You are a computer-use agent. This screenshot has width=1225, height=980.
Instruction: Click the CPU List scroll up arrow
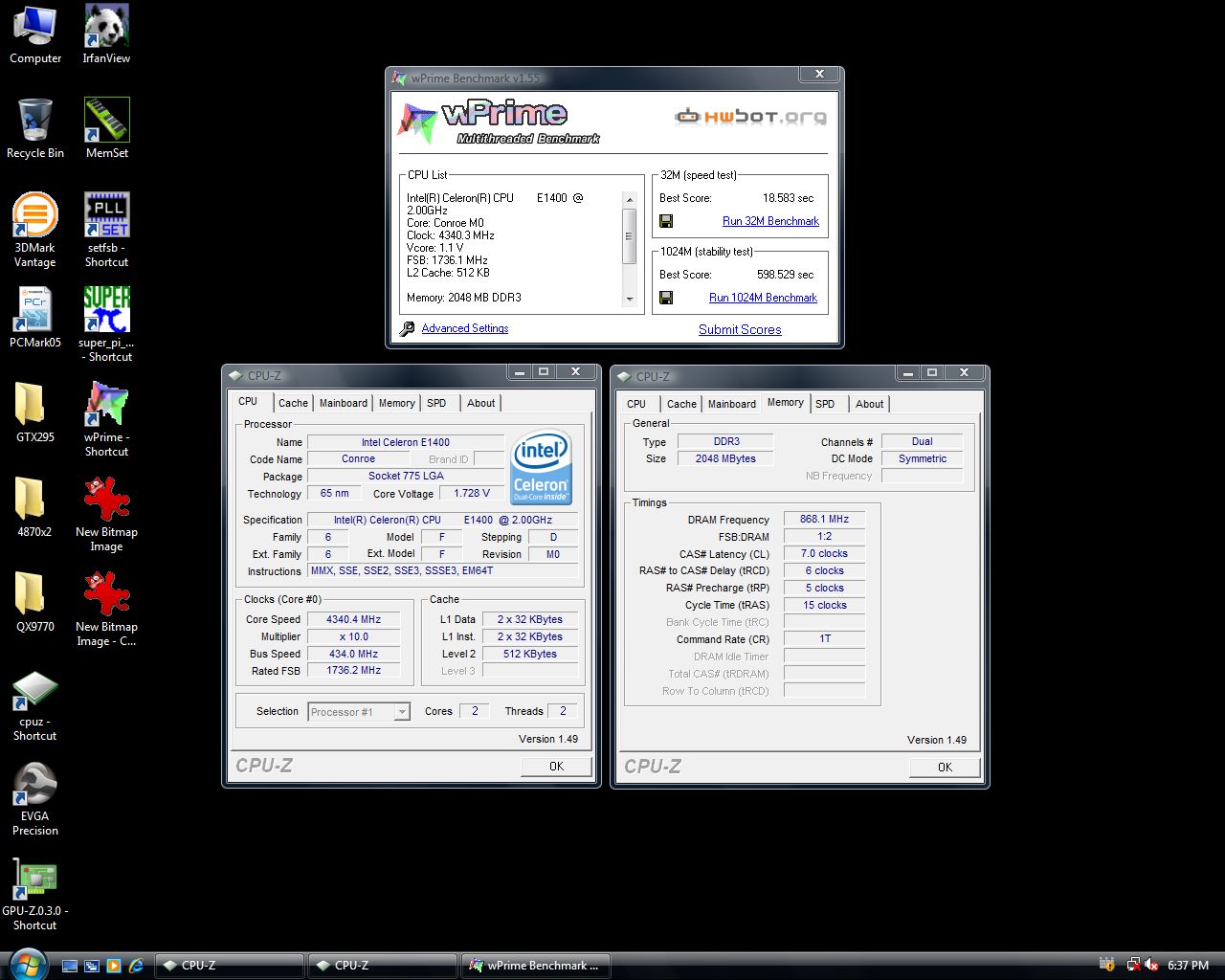coord(629,200)
